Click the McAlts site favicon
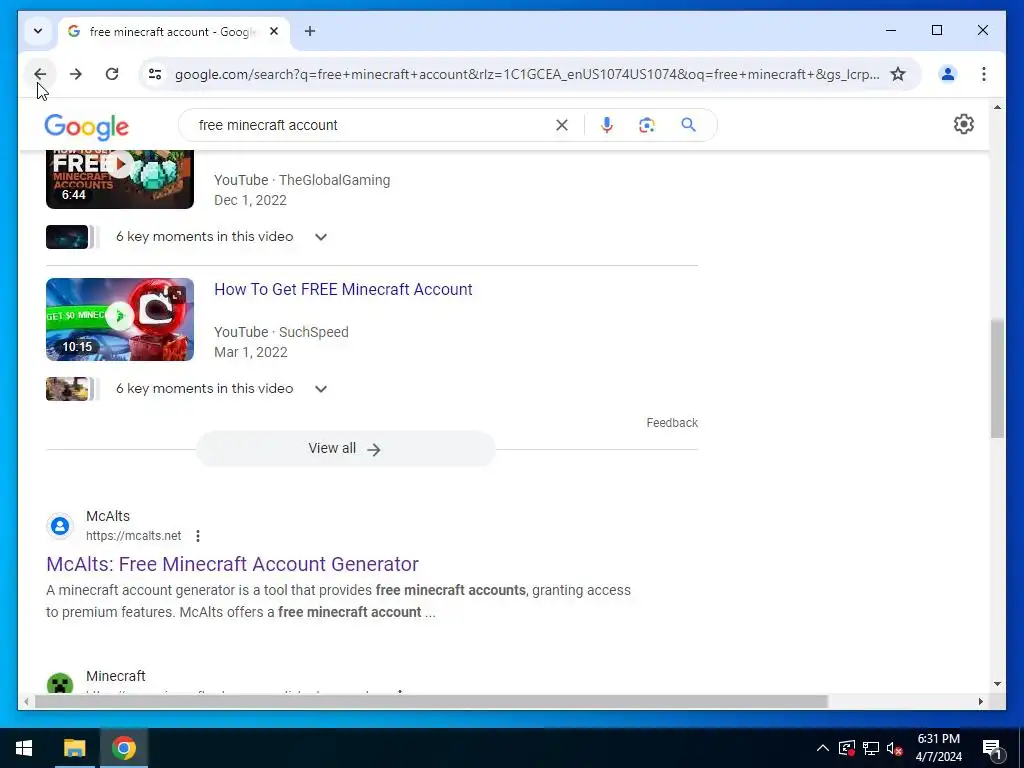1024x768 pixels. pyautogui.click(x=60, y=526)
